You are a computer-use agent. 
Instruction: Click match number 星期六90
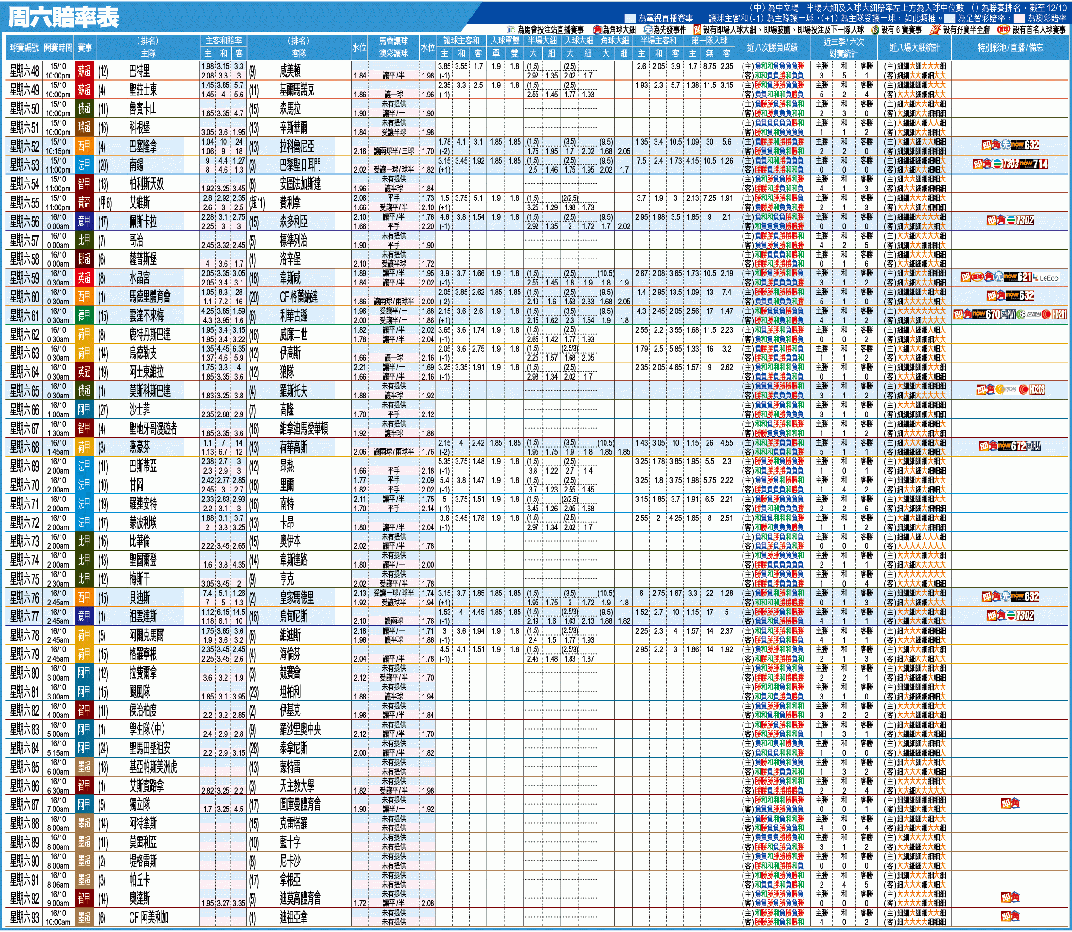25,860
